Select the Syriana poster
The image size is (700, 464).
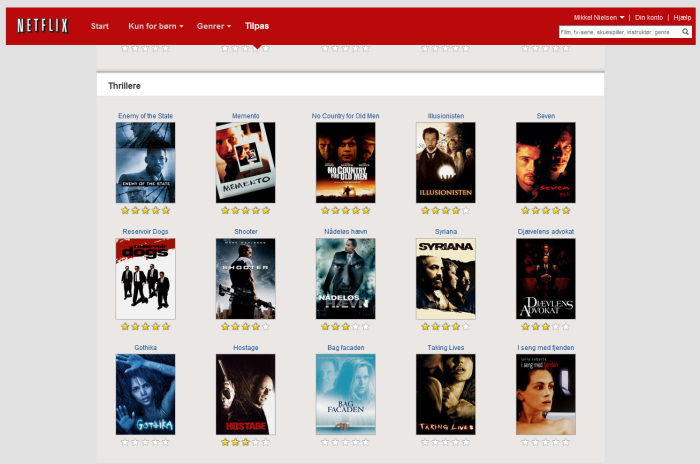tap(446, 279)
